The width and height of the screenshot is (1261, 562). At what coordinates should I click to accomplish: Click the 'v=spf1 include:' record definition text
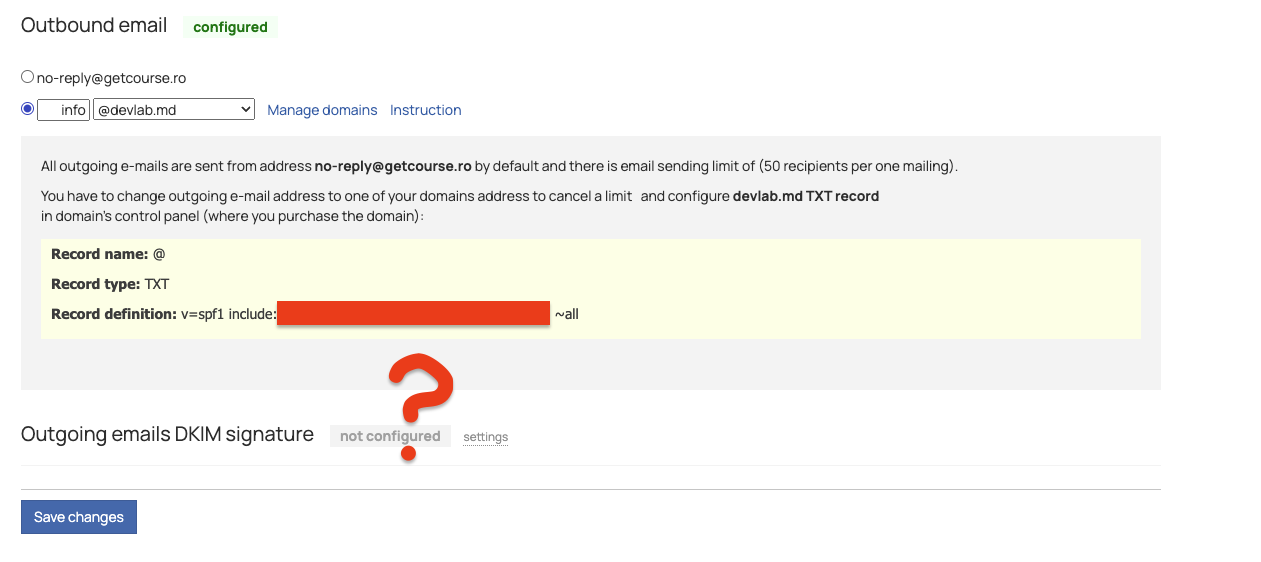point(228,314)
